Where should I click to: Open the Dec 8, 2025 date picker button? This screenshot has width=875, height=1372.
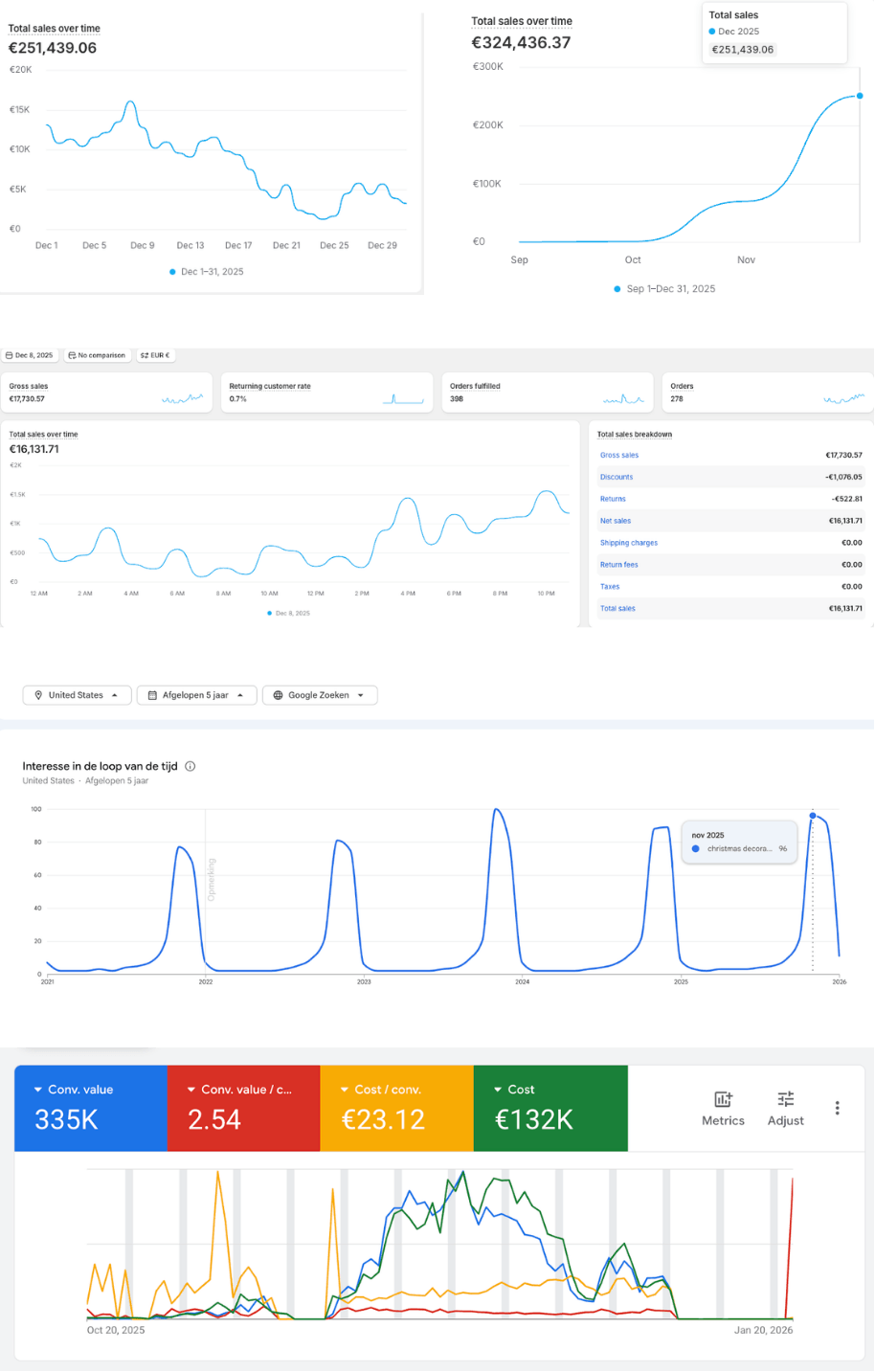tap(30, 355)
